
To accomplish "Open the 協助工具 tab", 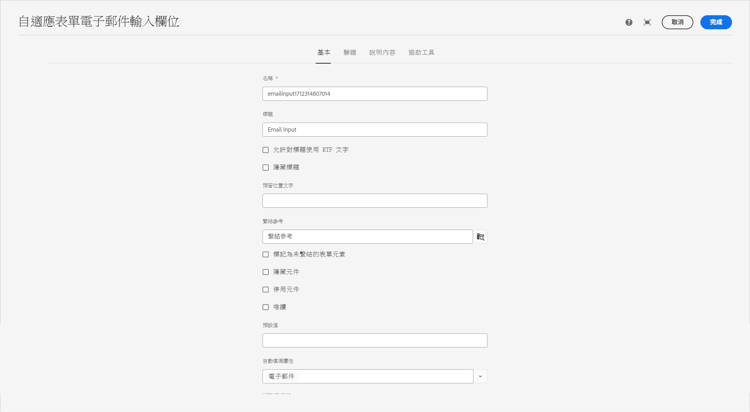I will (421, 53).
